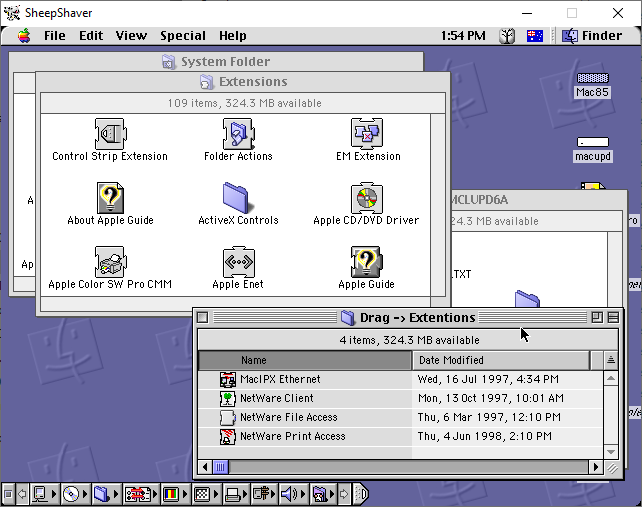
Task: Click the date 'Wed, 16 Jul 1997, 4:34 PM'
Action: point(488,379)
